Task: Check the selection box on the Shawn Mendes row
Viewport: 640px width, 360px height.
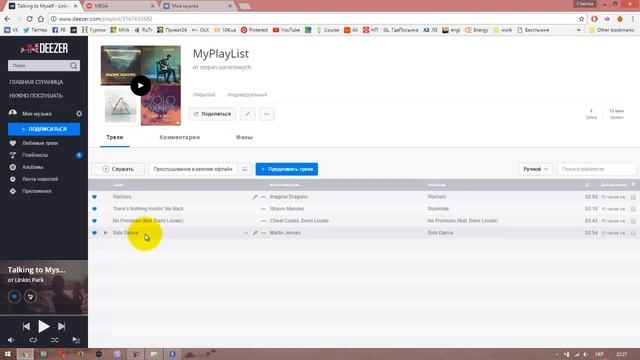Action: (633, 209)
